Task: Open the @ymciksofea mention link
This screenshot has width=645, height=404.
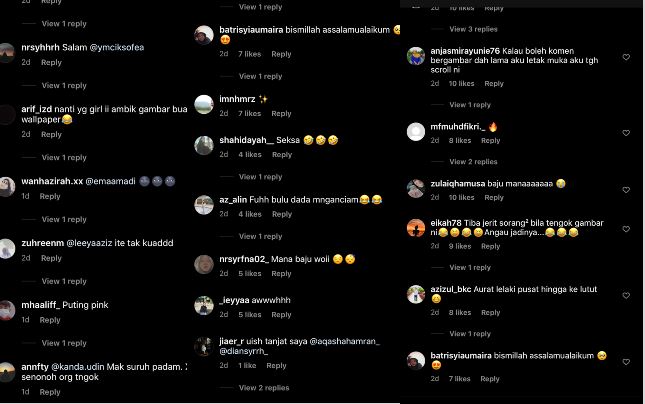Action: click(117, 48)
